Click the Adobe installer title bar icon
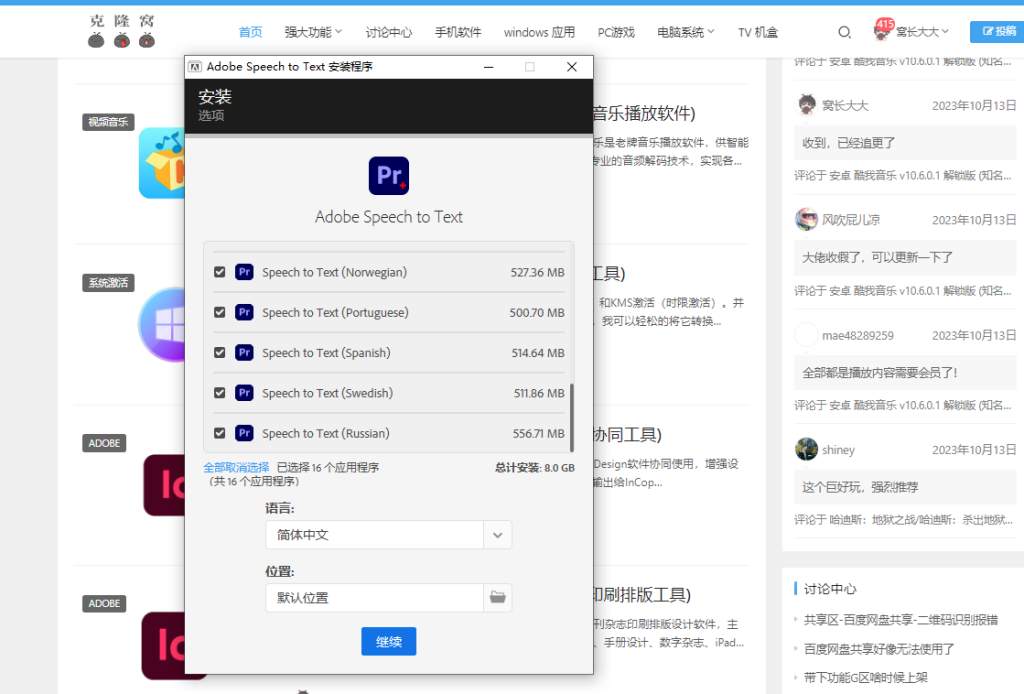The width and height of the screenshot is (1024, 694). 195,67
